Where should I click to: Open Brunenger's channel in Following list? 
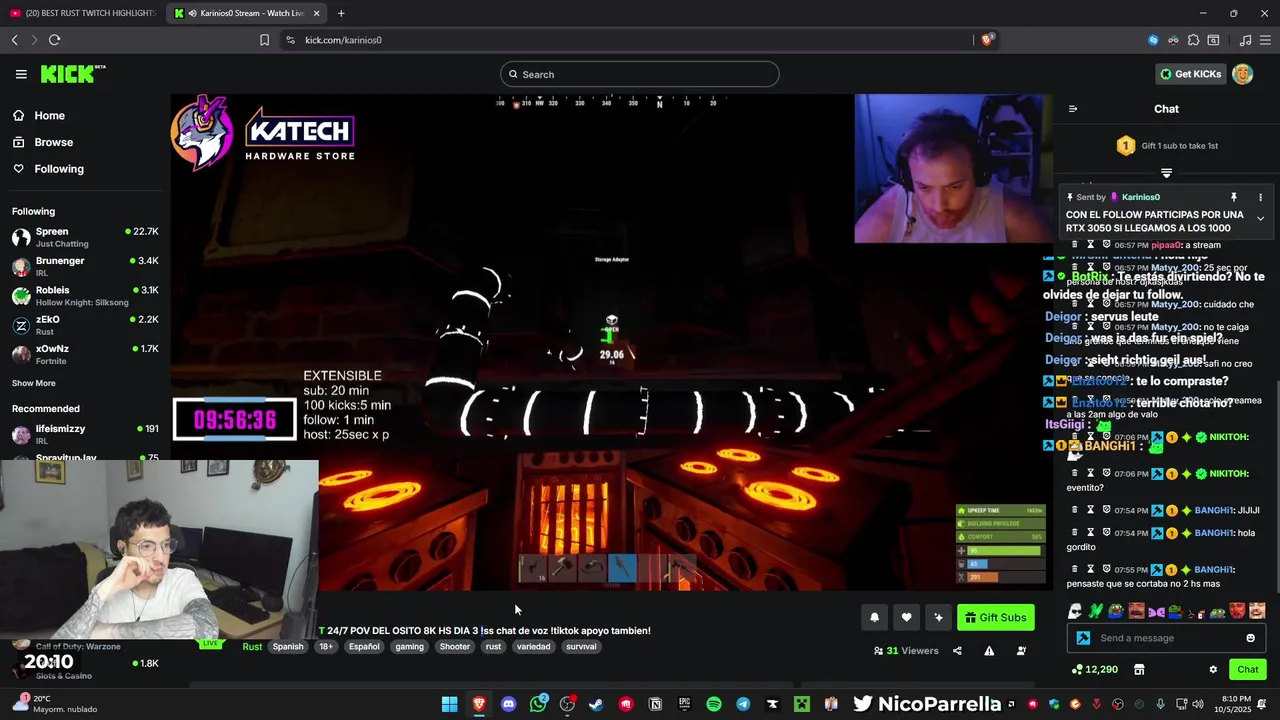click(x=85, y=266)
